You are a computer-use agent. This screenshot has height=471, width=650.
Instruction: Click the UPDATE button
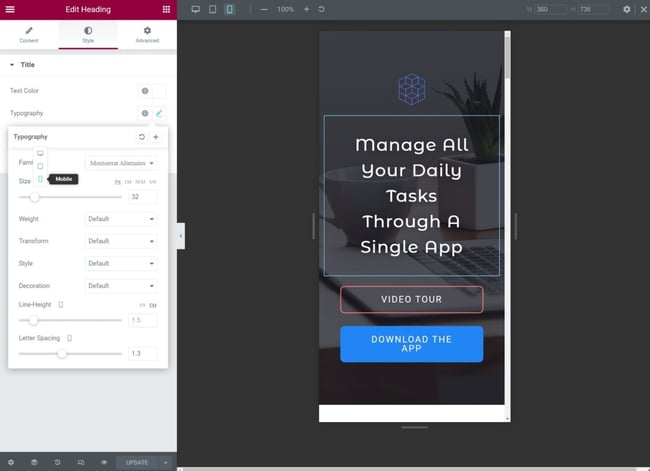coord(137,462)
